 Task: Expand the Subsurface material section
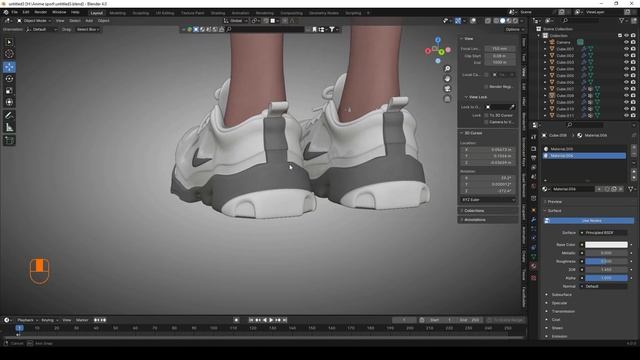tap(561, 295)
